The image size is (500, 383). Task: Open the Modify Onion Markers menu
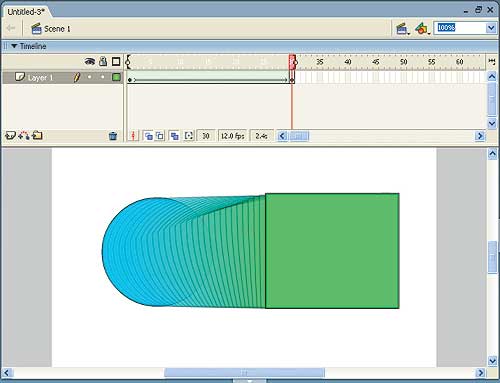189,136
